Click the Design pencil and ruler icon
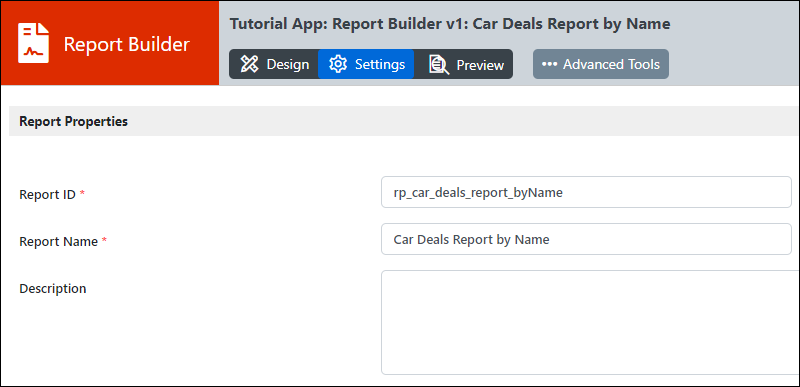The image size is (800, 387). pos(249,64)
